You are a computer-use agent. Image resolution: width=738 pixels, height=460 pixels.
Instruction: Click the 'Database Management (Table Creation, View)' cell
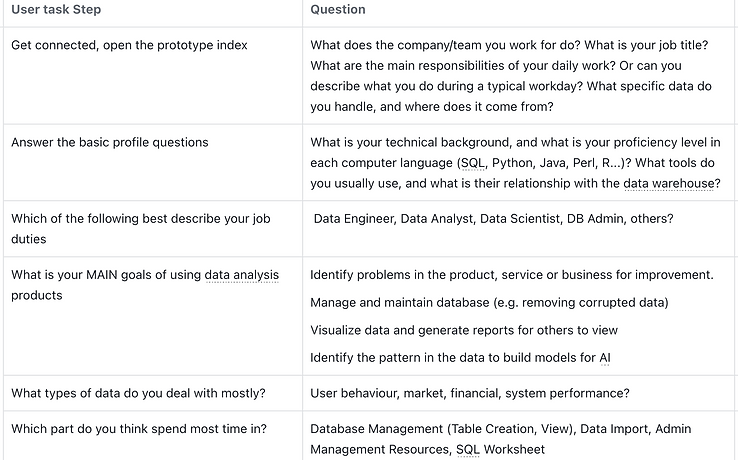(520, 436)
